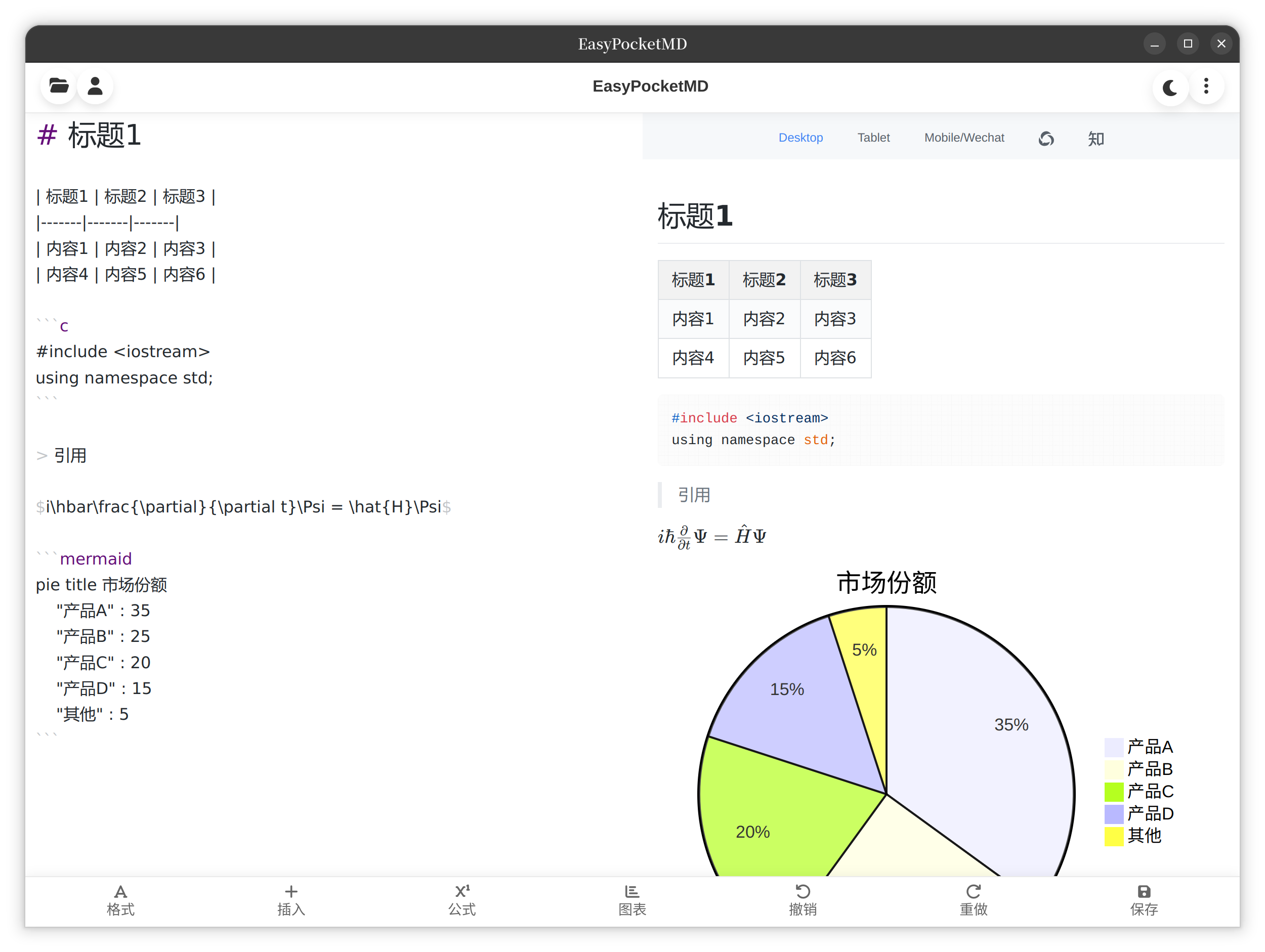Image resolution: width=1265 pixels, height=952 pixels.
Task: Click in the mermaid code editor line
Action: (x=96, y=558)
